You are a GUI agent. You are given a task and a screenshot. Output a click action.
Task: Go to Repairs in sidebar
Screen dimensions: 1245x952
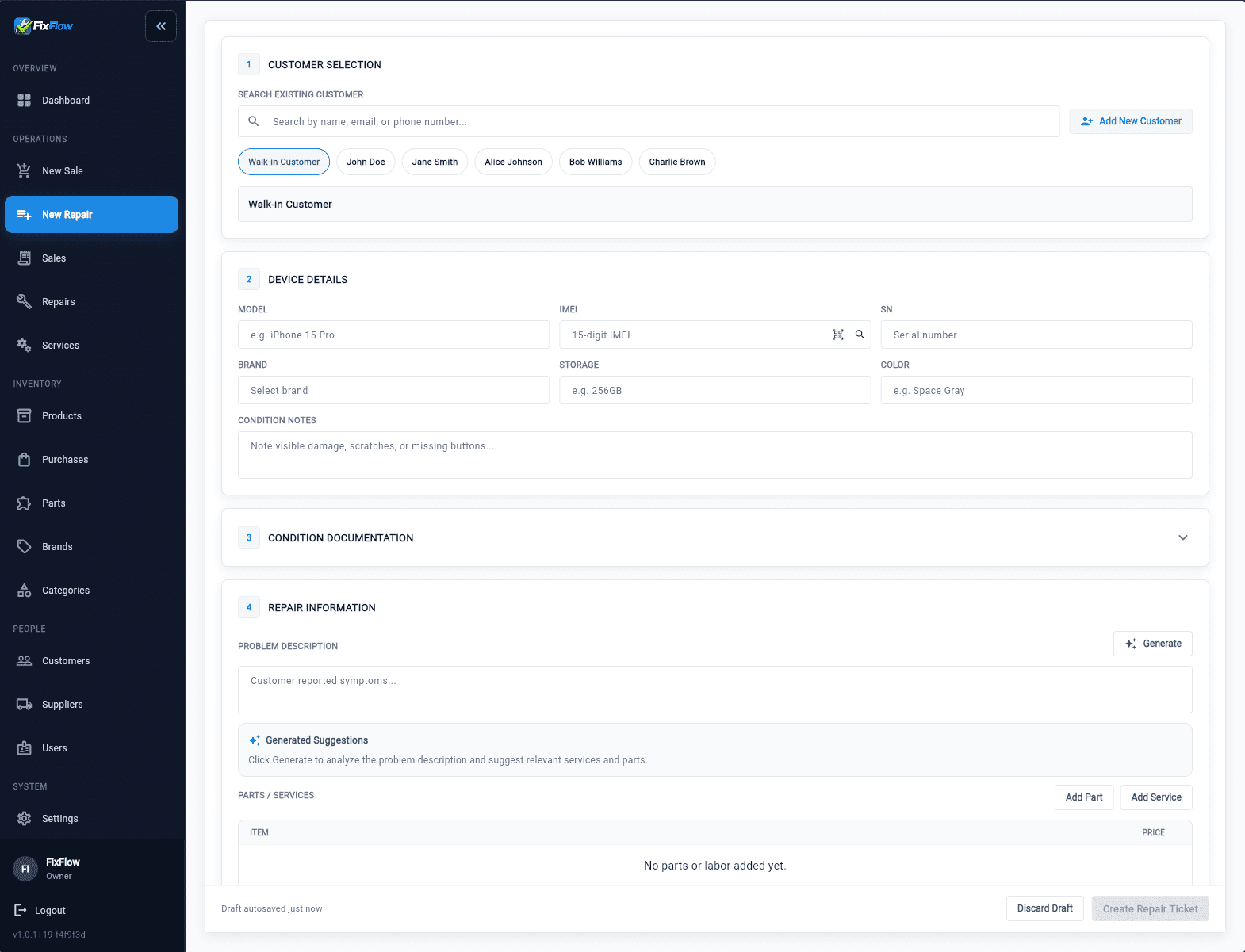click(58, 302)
